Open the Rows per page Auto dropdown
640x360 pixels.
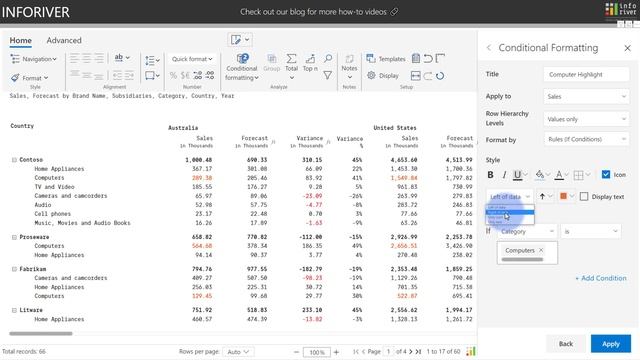[238, 351]
